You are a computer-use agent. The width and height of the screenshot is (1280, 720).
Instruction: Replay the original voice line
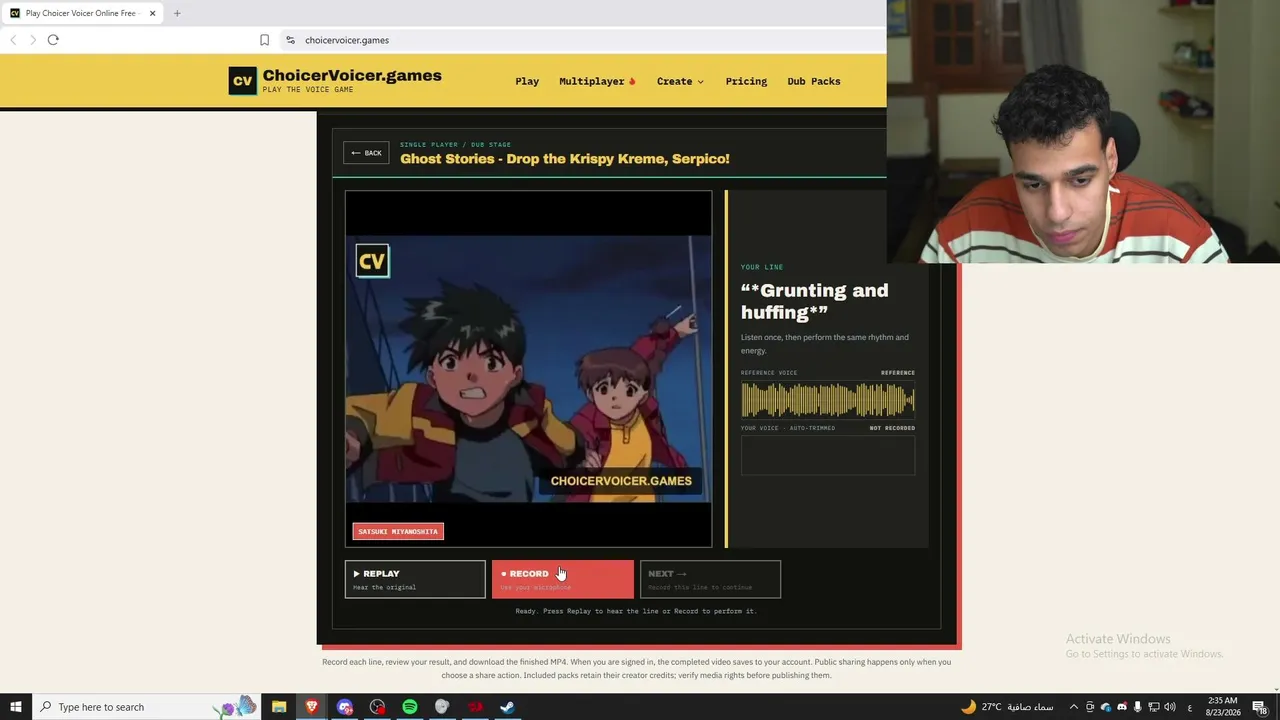(x=415, y=579)
